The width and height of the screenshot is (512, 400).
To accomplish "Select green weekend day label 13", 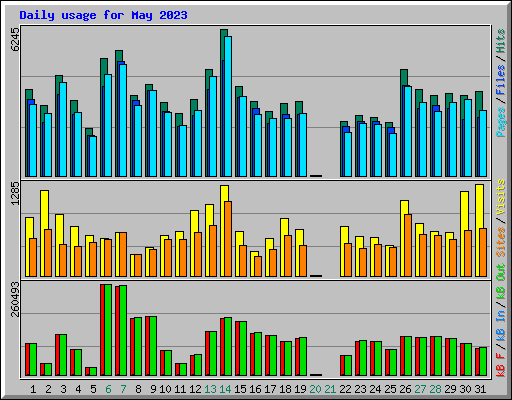I will pos(210,389).
